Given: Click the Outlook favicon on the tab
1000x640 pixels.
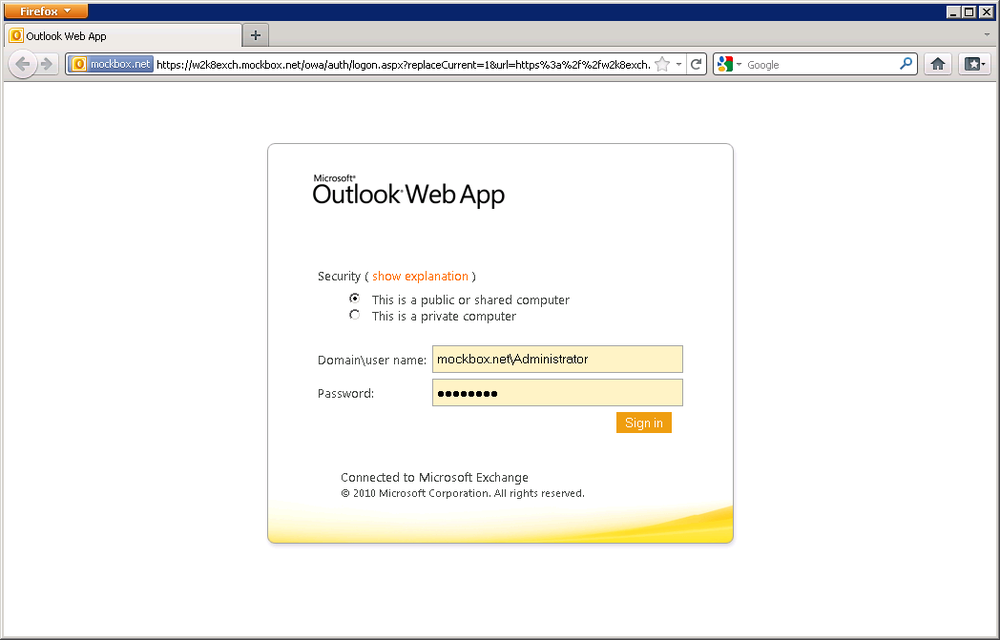Looking at the screenshot, I should pyautogui.click(x=16, y=36).
